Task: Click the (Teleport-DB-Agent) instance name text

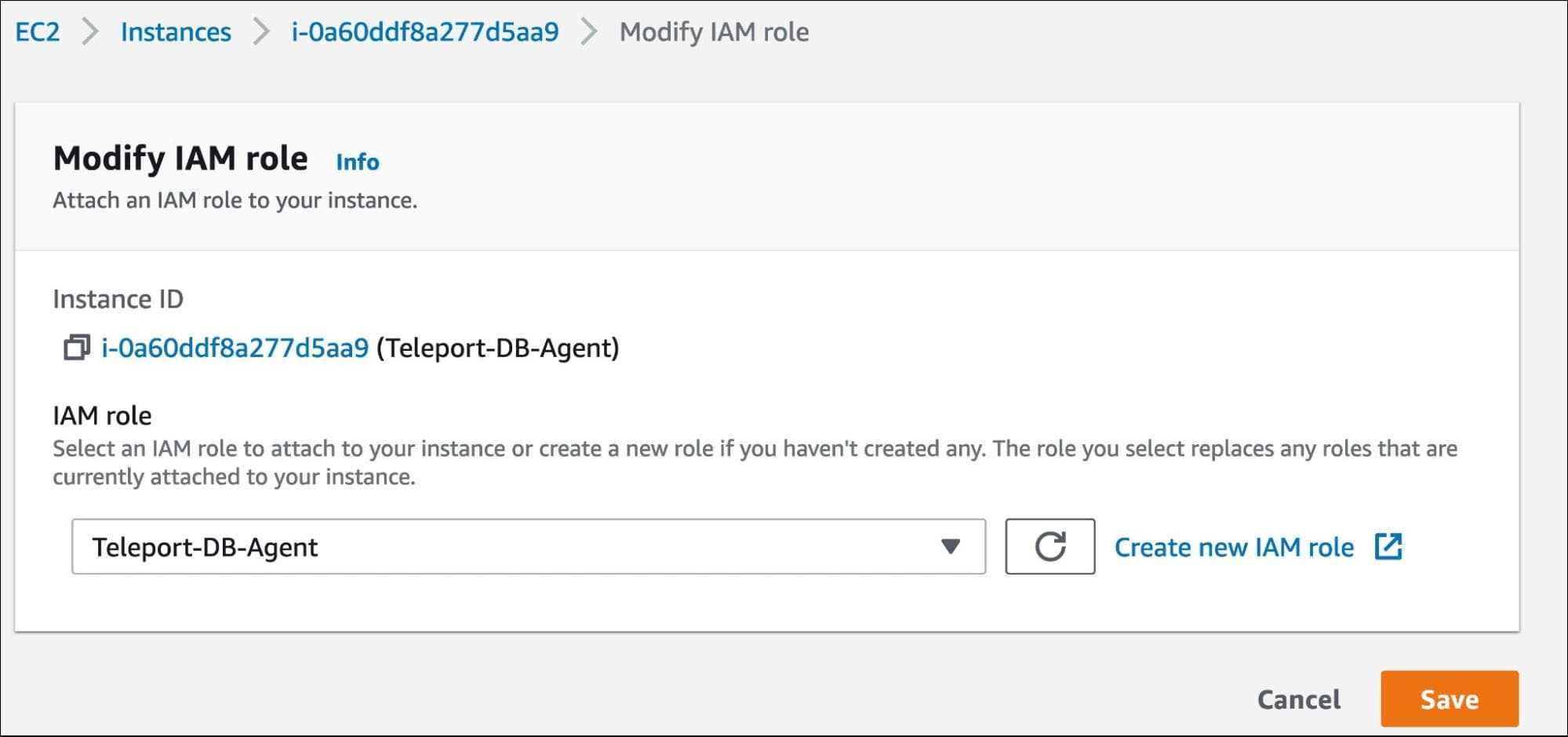Action: (497, 348)
